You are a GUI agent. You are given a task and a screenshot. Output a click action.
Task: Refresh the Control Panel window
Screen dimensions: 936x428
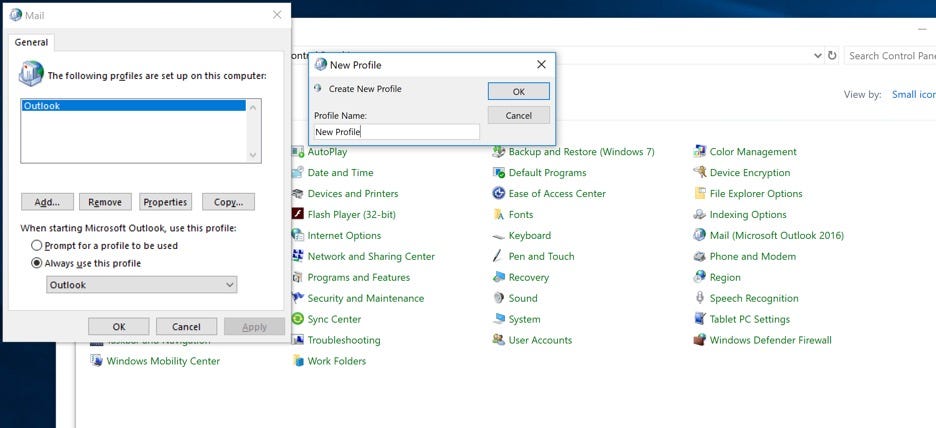pos(832,56)
